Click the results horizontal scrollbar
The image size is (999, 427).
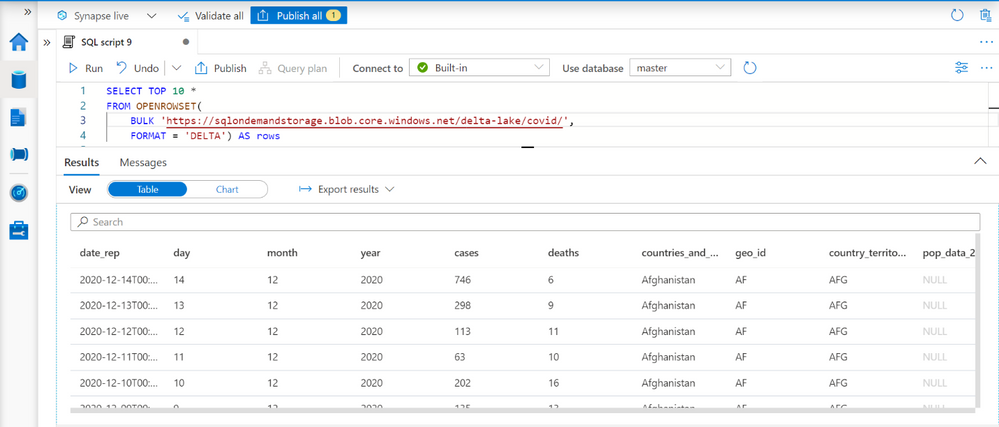(x=521, y=410)
